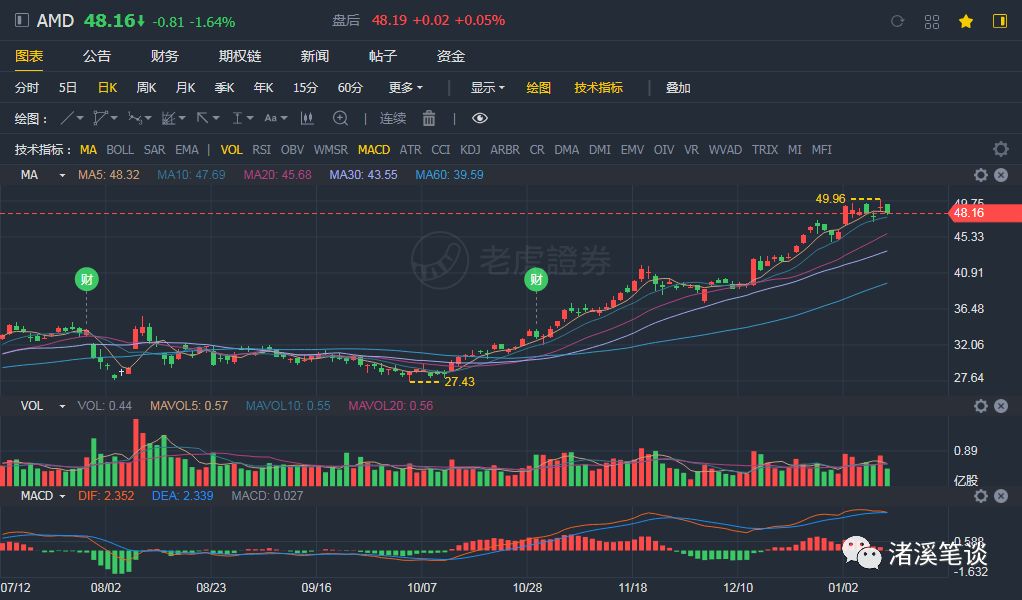The image size is (1022, 600).
Task: Enable the 连续 continuous drawing mode
Action: tap(393, 118)
